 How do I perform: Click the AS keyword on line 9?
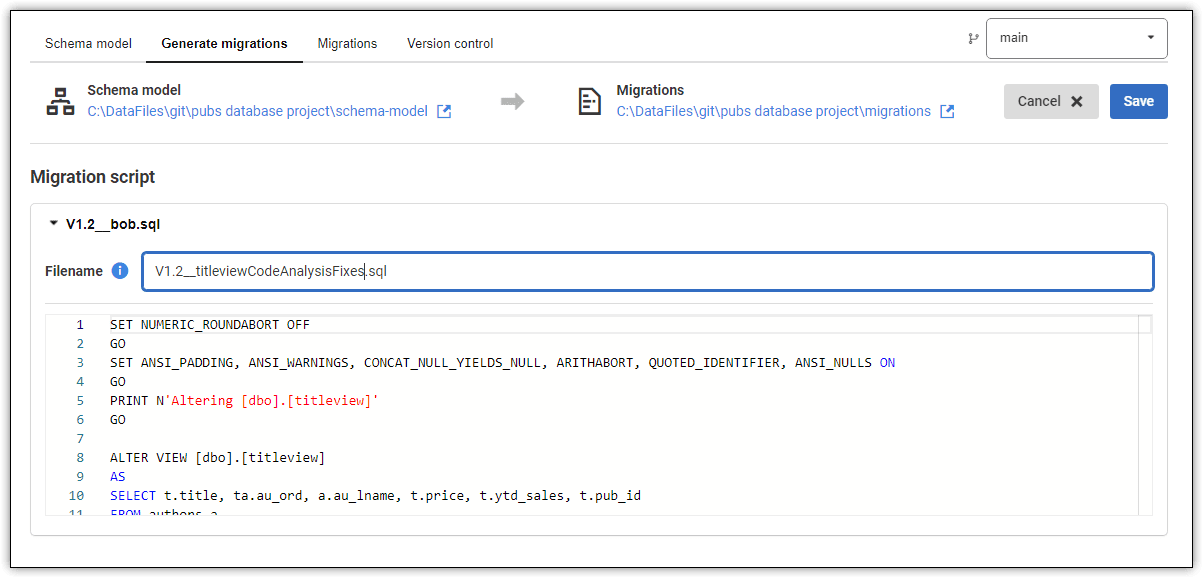[118, 477]
